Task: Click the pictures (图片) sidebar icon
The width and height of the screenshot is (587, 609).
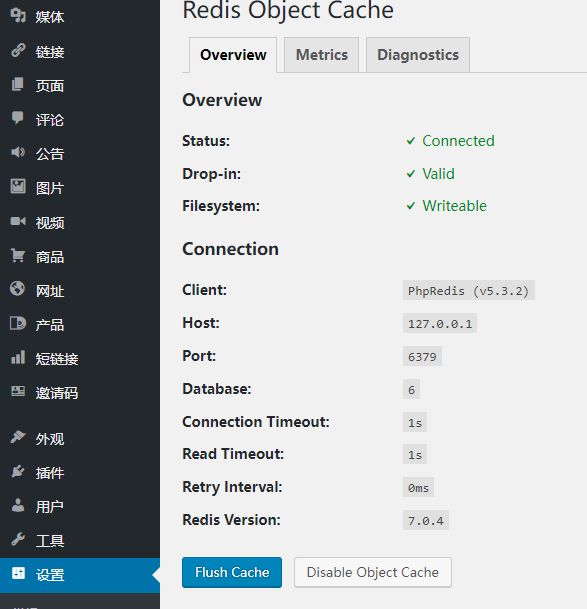Action: click(18, 186)
